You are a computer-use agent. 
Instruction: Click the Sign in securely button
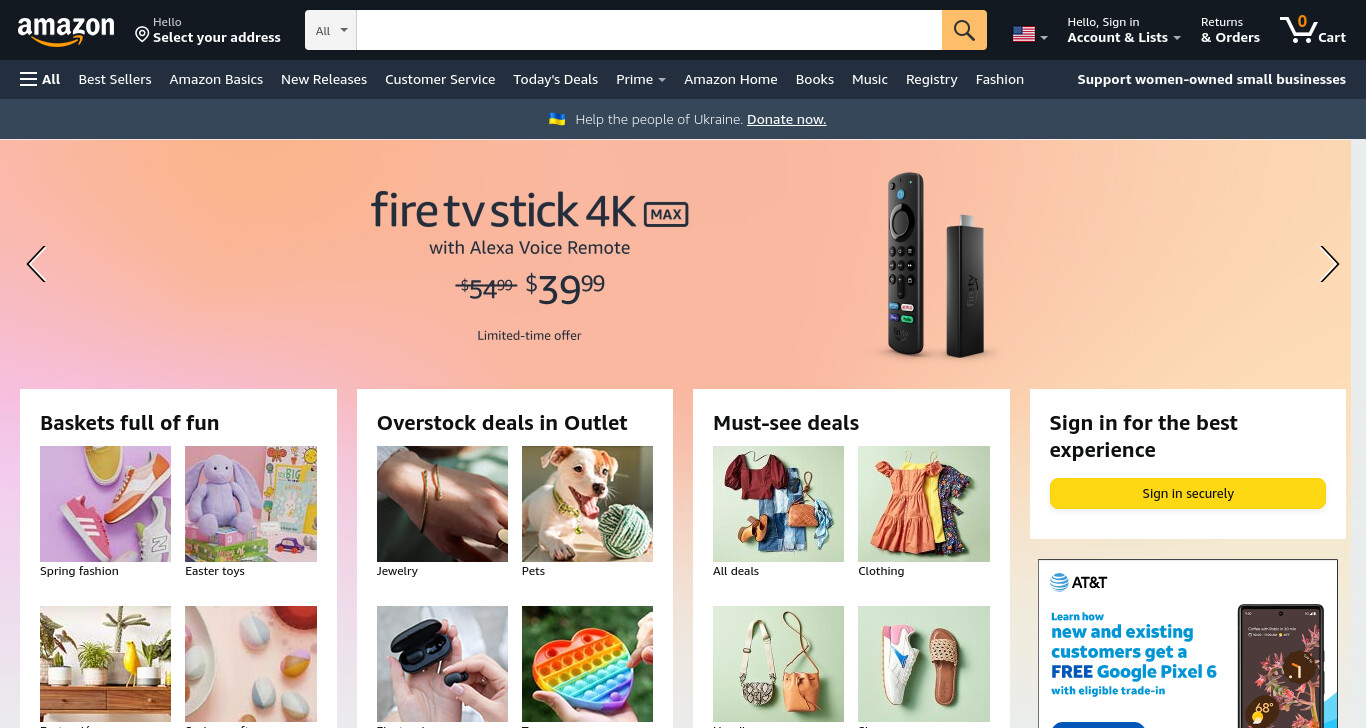(x=1187, y=493)
